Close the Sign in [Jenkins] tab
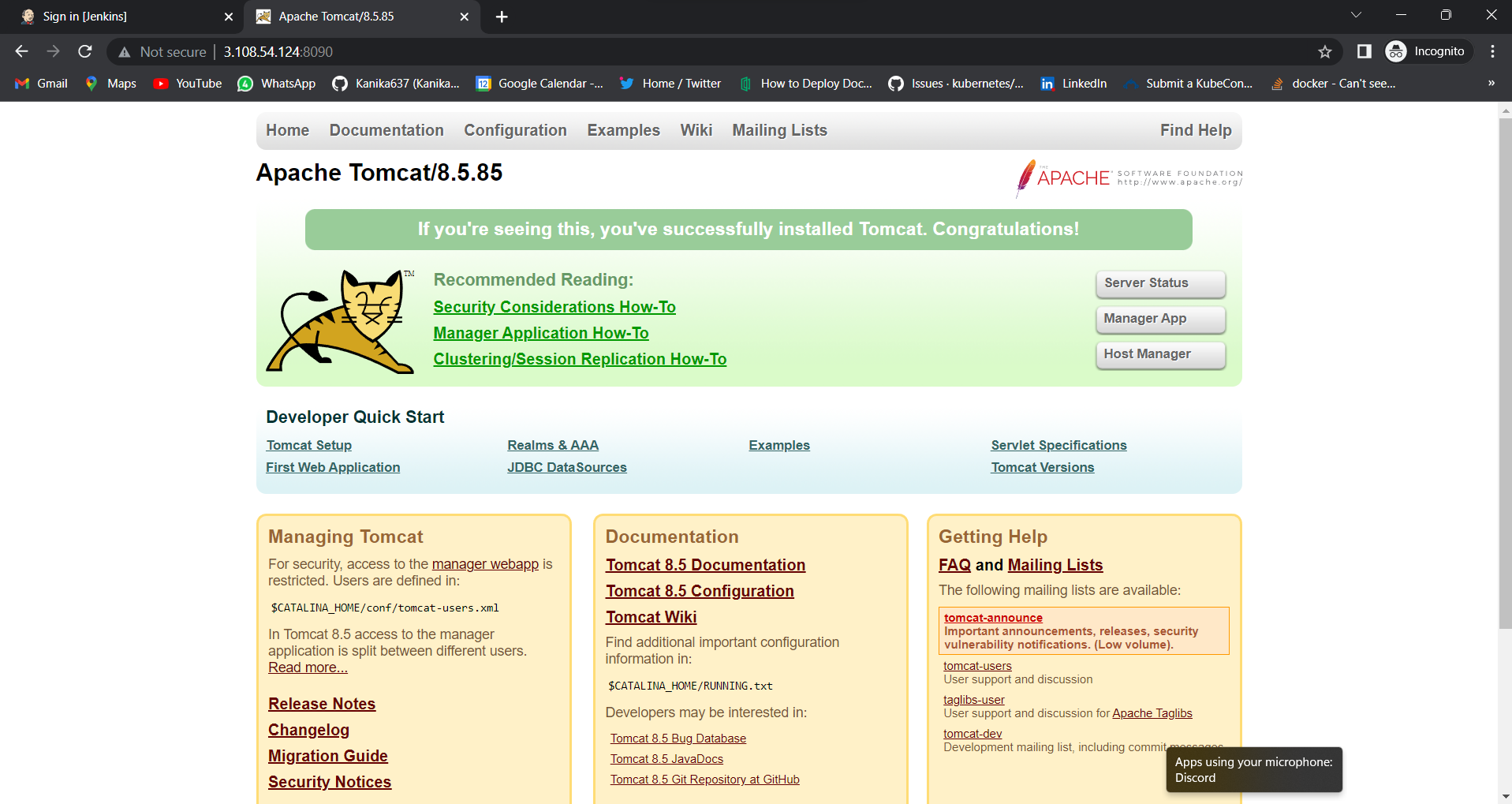This screenshot has width=1512, height=804. (x=229, y=17)
